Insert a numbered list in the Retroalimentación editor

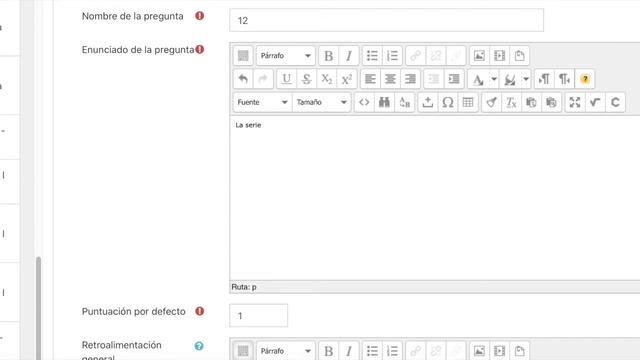click(392, 351)
